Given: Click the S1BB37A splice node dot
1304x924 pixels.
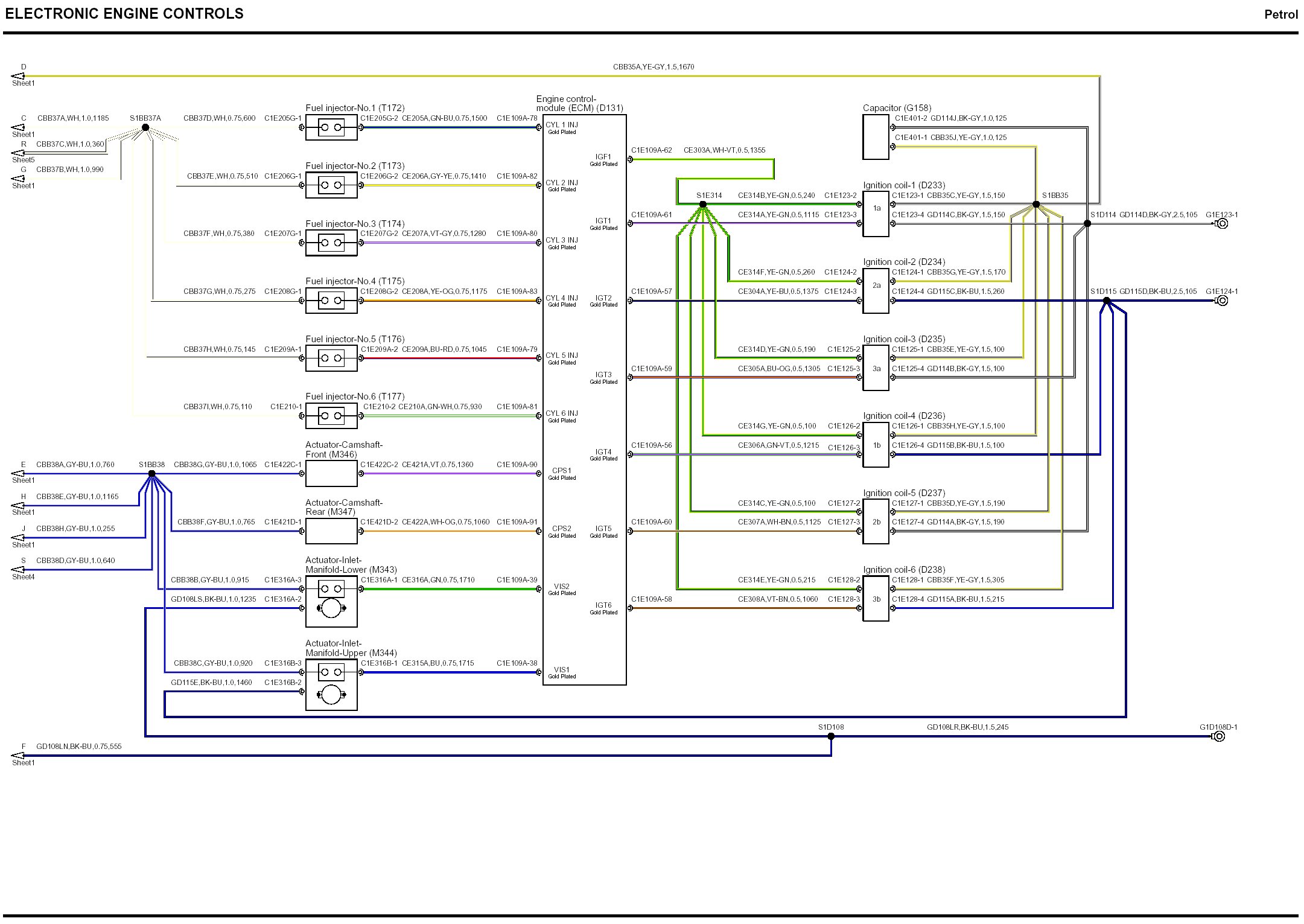Looking at the screenshot, I should pyautogui.click(x=145, y=128).
